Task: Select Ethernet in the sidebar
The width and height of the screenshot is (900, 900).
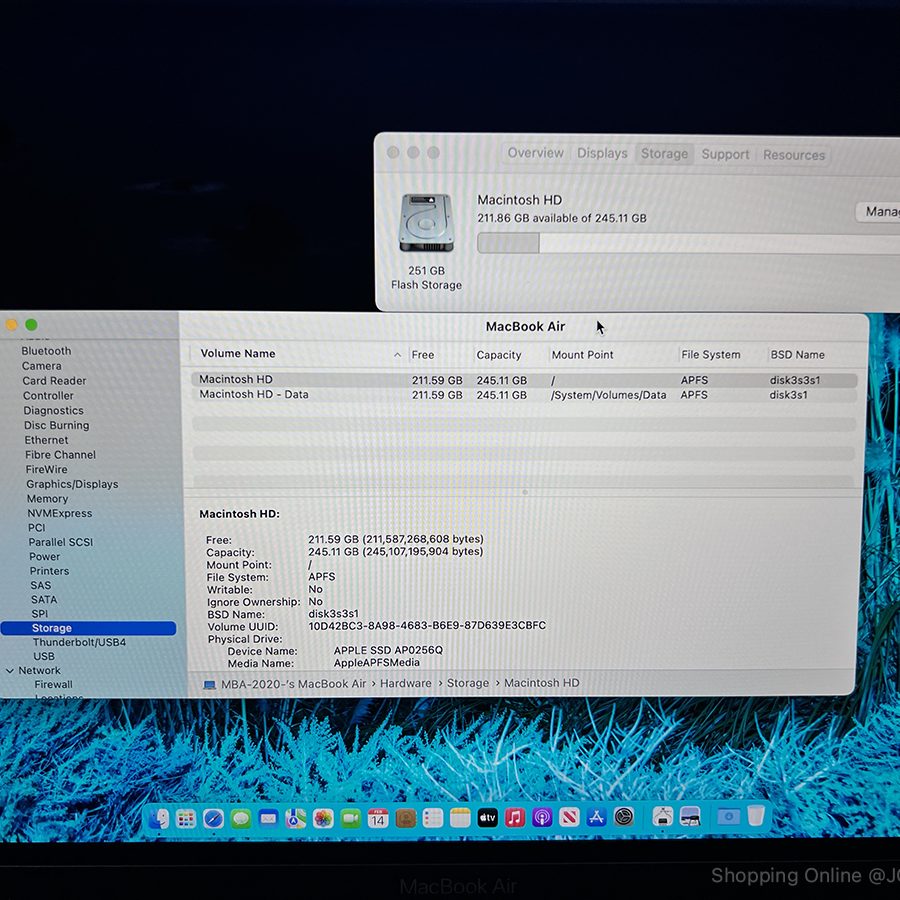Action: pos(46,440)
